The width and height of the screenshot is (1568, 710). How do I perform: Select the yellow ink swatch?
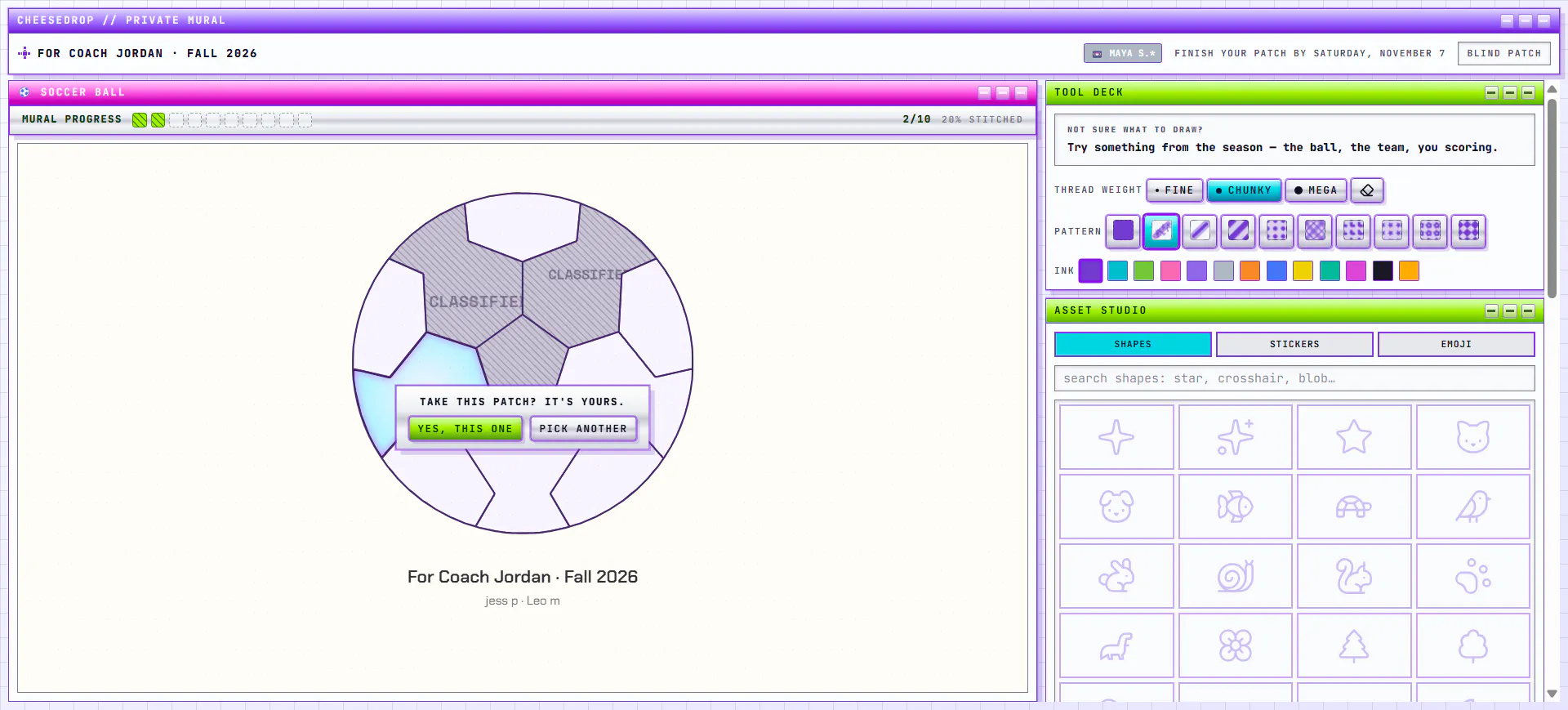1303,271
